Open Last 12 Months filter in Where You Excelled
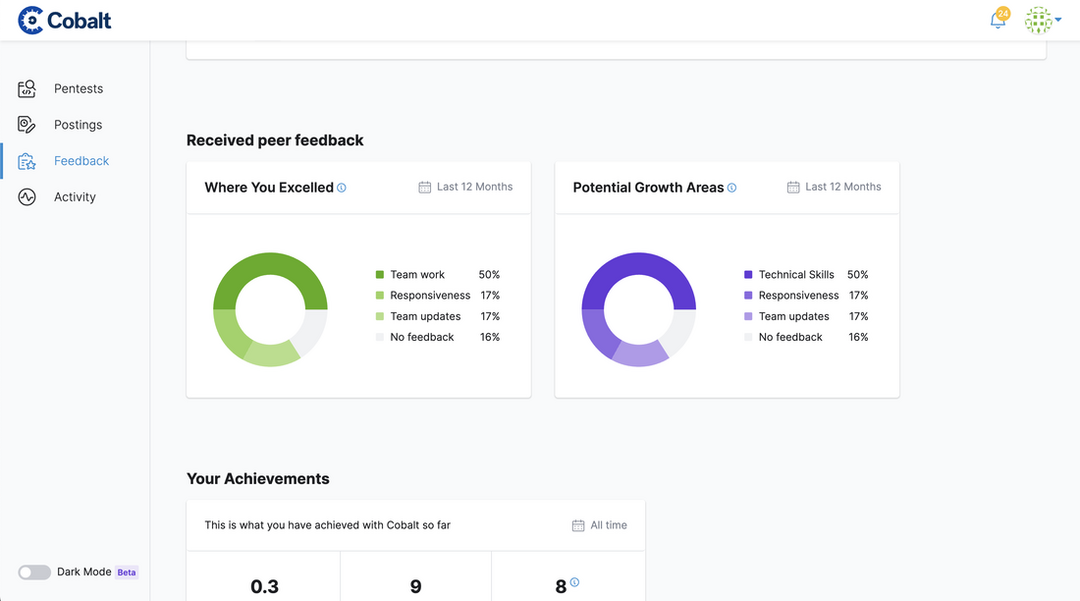 [x=465, y=187]
